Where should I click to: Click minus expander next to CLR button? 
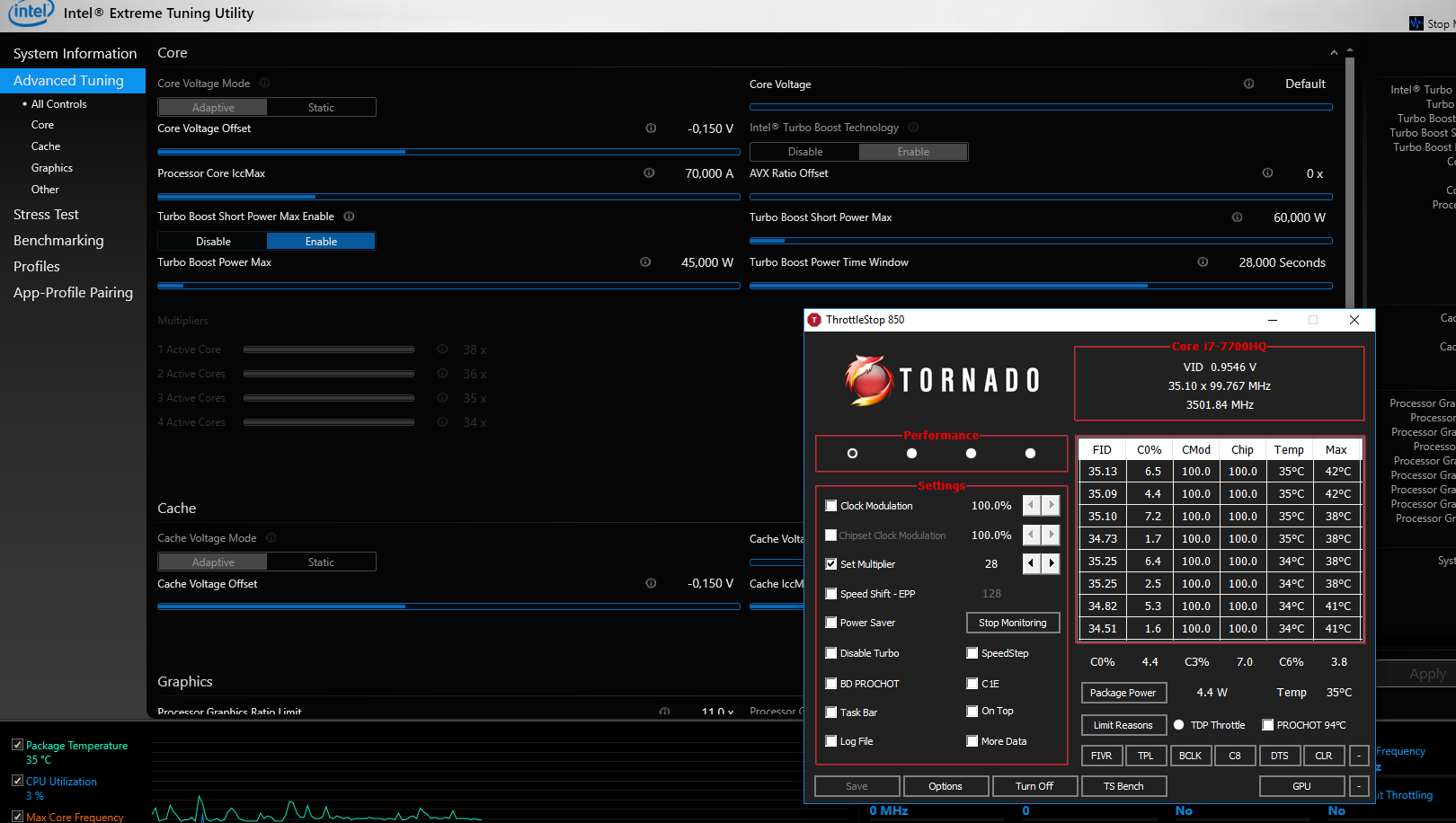pyautogui.click(x=1359, y=756)
